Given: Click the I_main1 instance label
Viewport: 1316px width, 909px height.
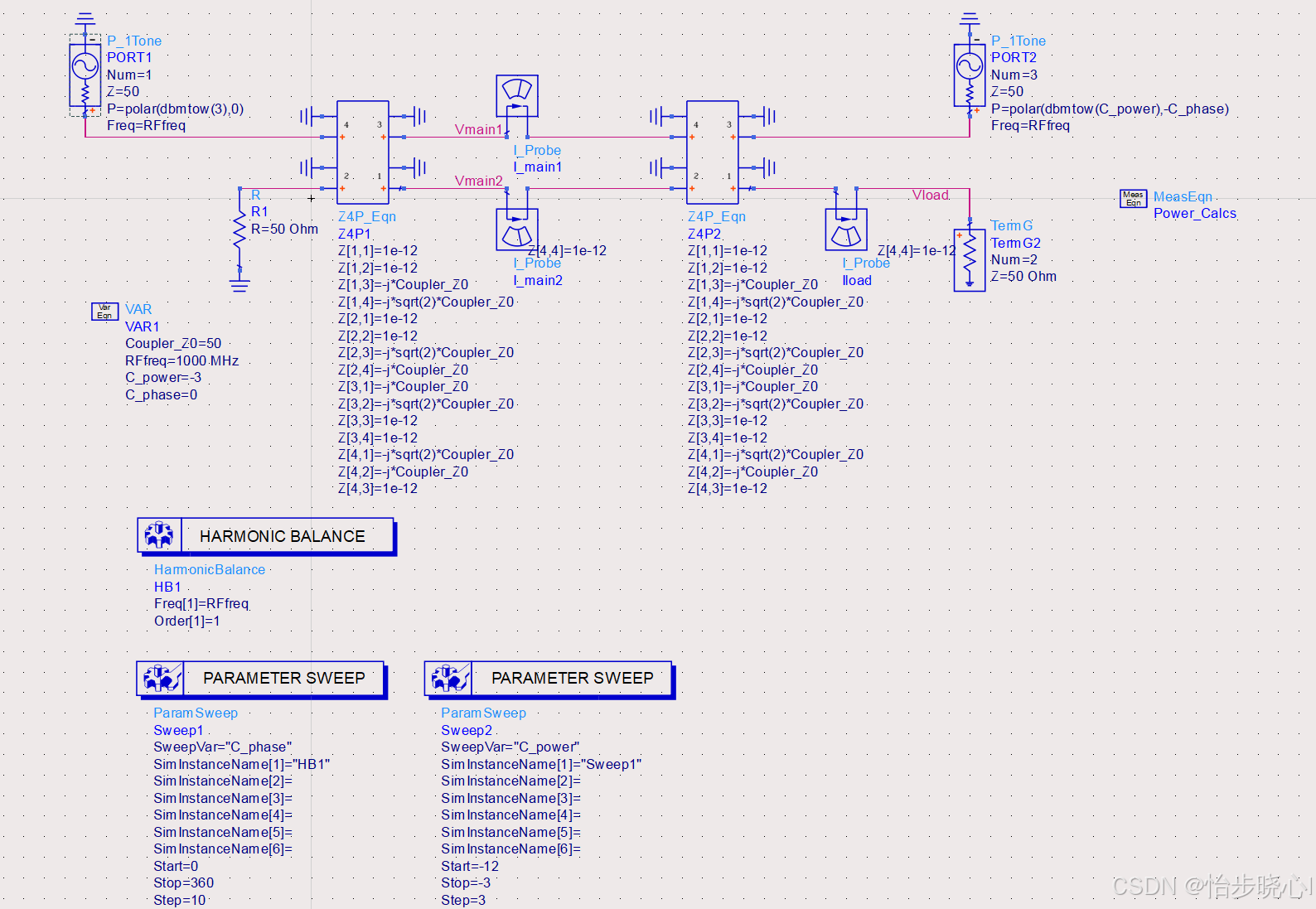Looking at the screenshot, I should pos(538,167).
